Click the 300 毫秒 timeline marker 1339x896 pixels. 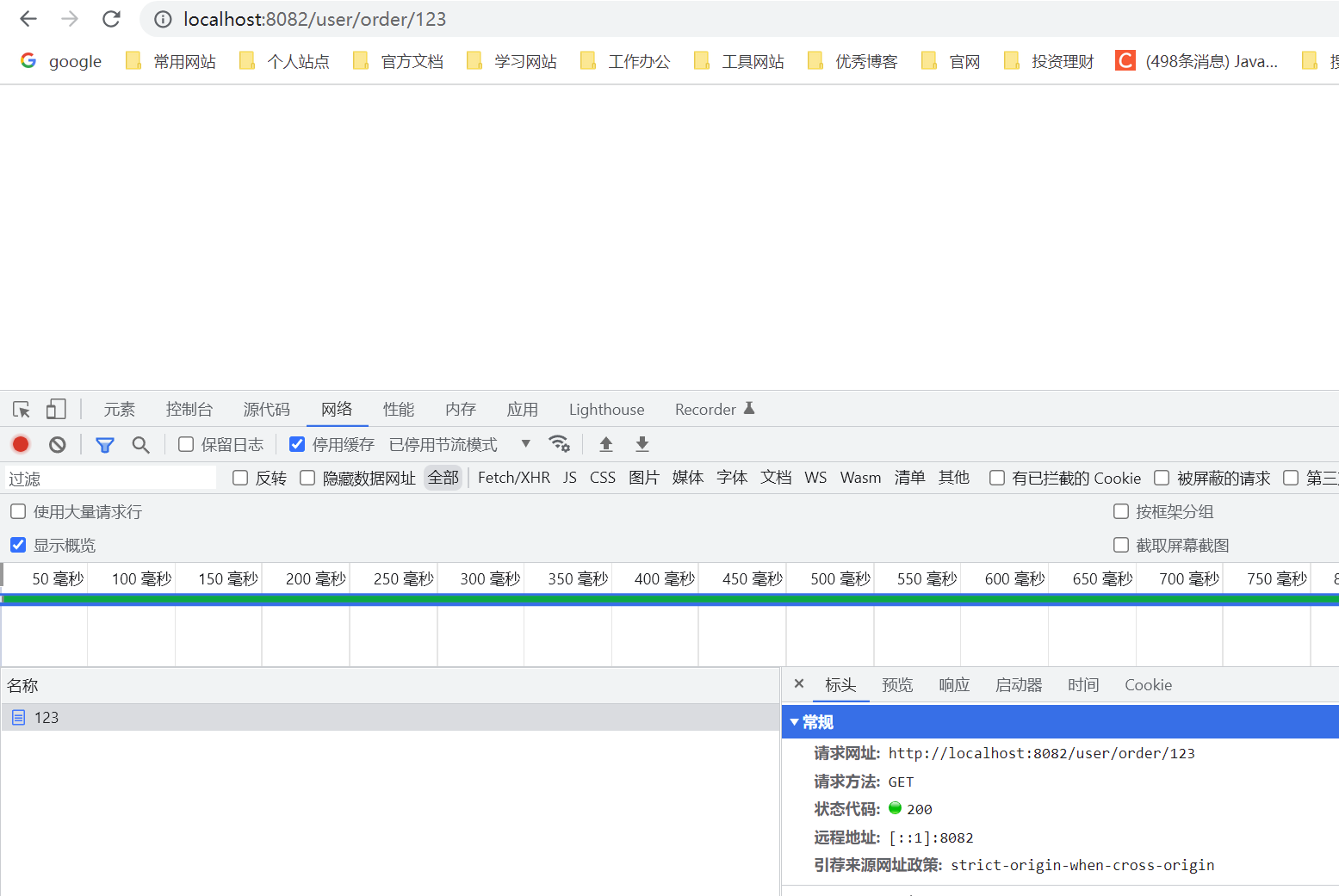(x=490, y=579)
